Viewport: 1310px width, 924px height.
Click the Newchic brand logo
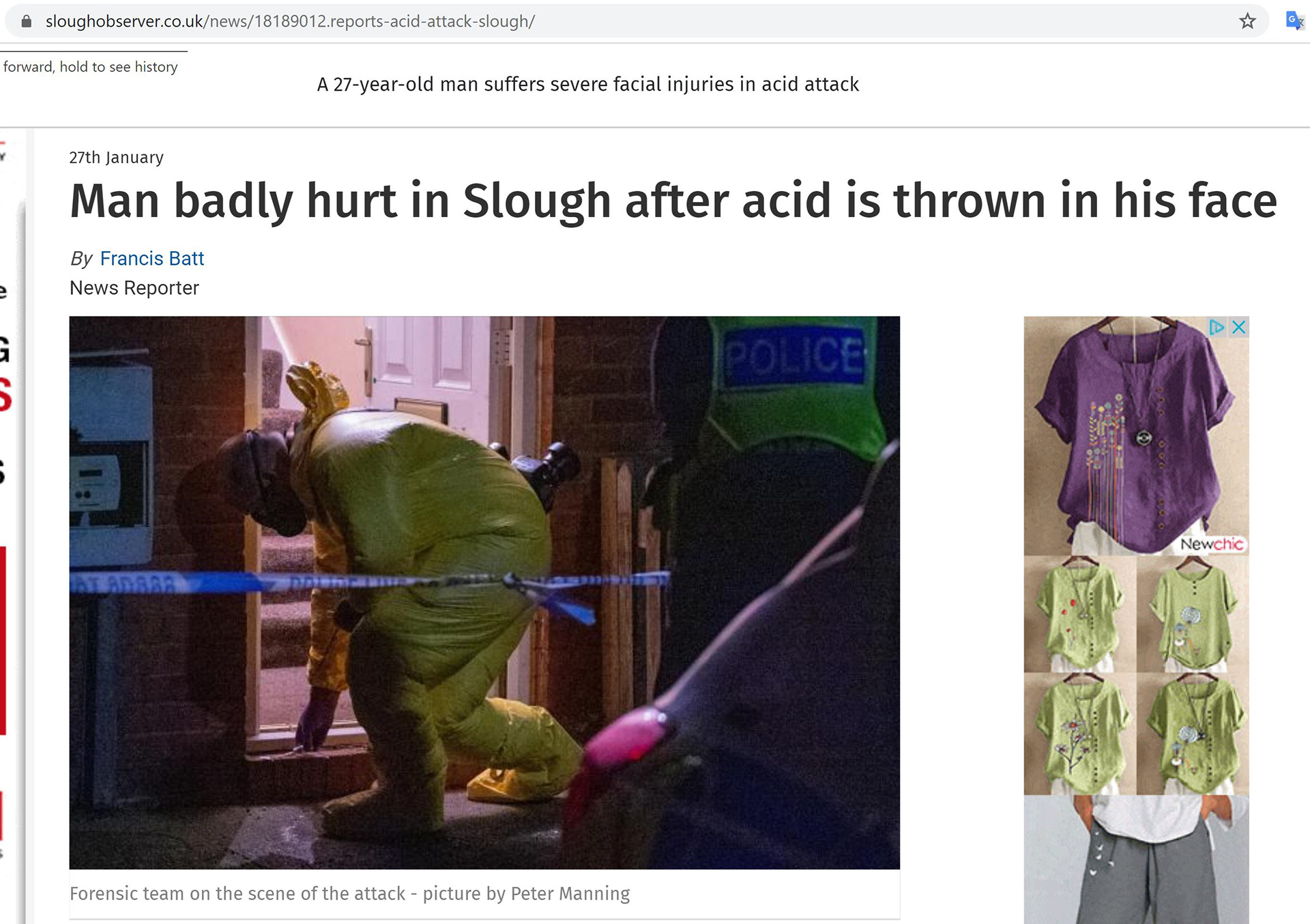(1212, 544)
